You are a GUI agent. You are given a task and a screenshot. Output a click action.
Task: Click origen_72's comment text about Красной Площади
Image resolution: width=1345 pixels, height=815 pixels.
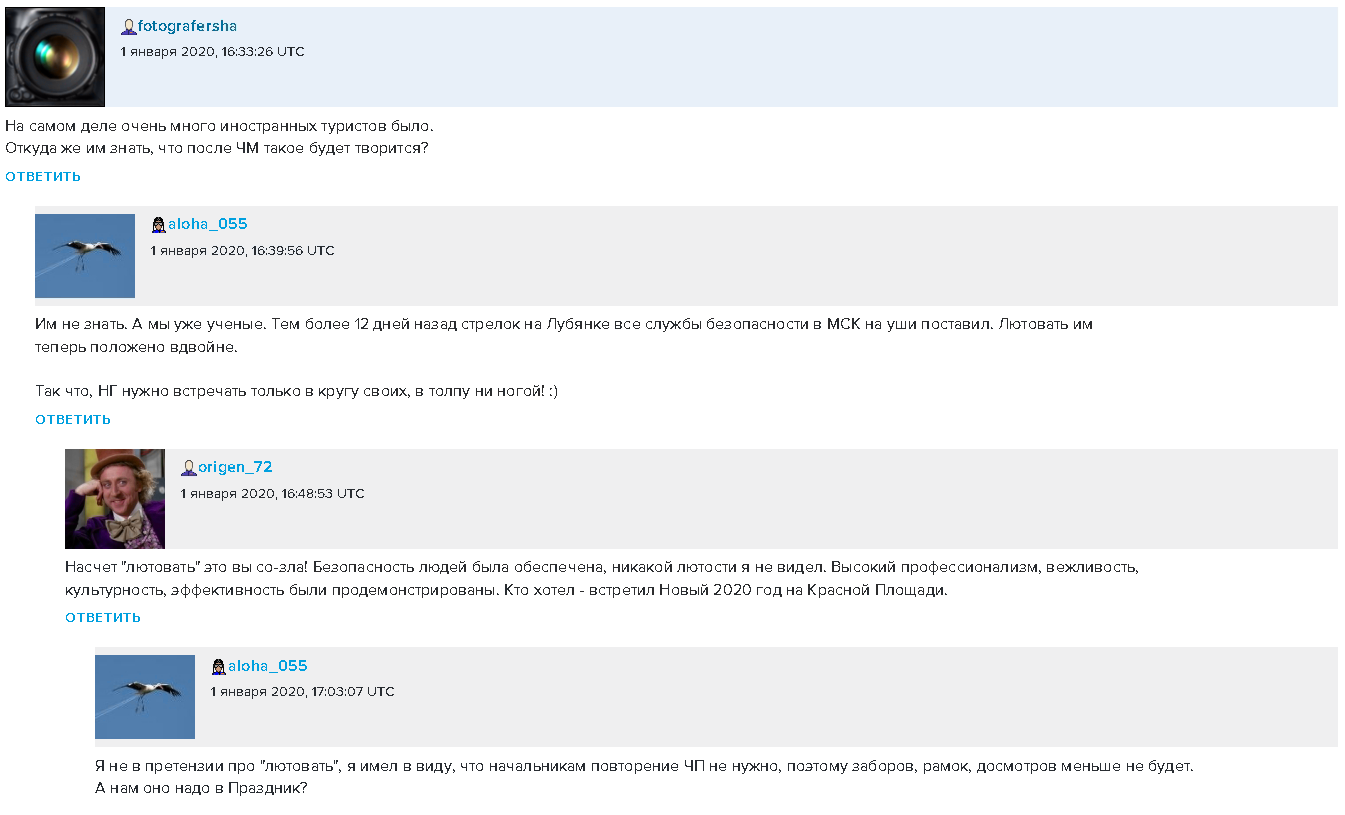click(x=602, y=579)
